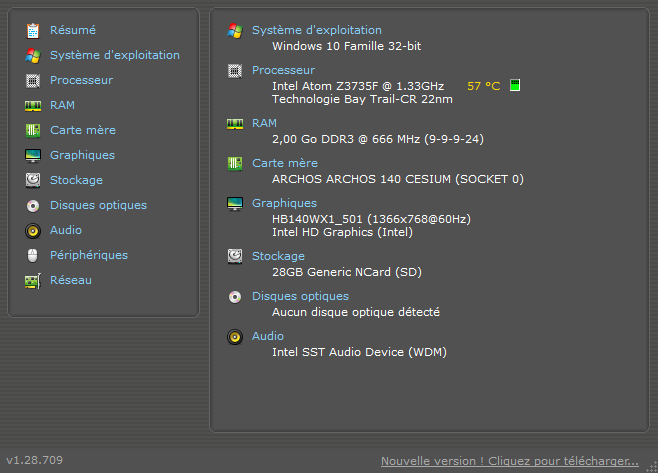Click the Système d'exploitation heading link in summary
Image resolution: width=658 pixels, height=473 pixels.
click(x=317, y=30)
